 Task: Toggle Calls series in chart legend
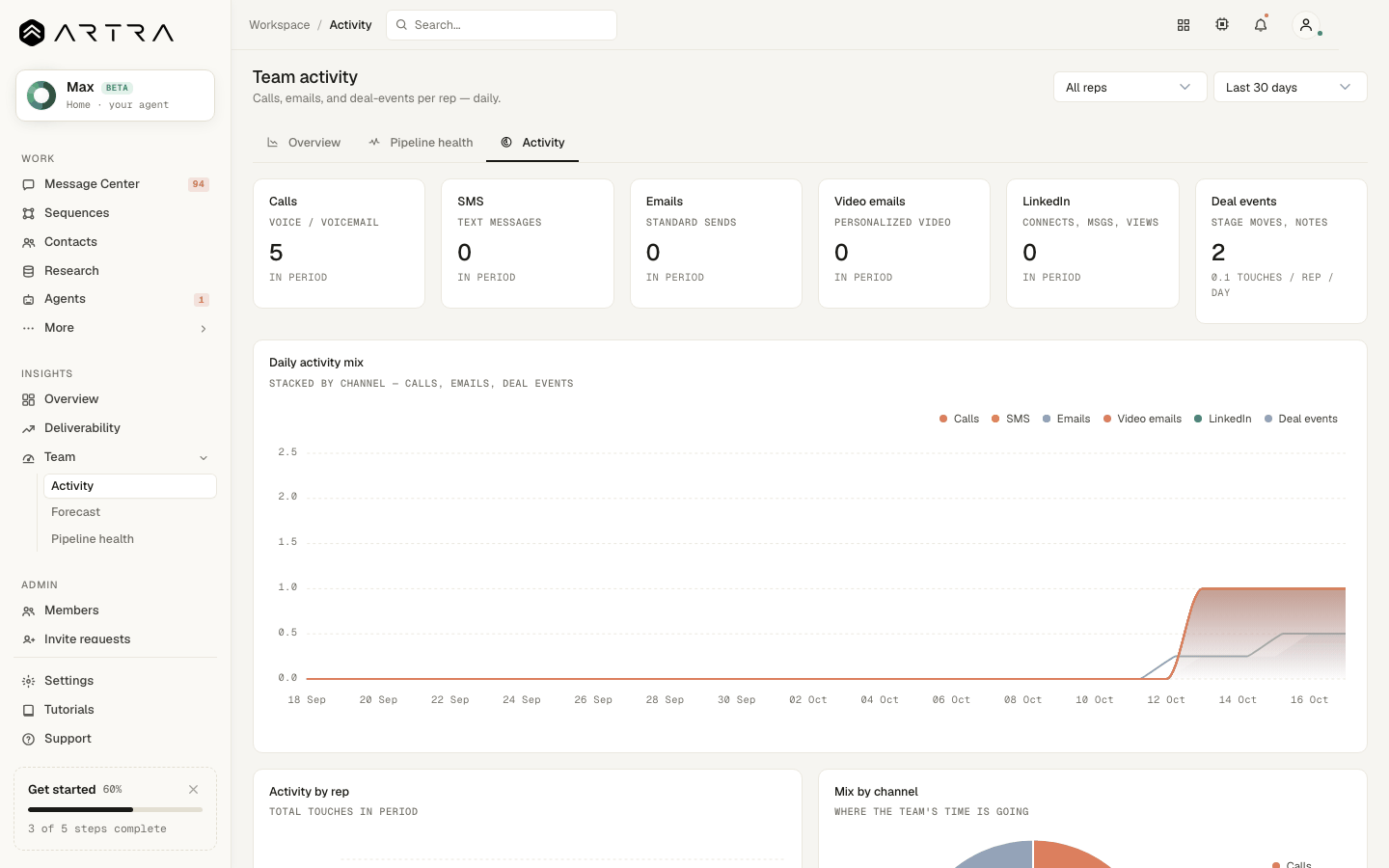tap(959, 419)
